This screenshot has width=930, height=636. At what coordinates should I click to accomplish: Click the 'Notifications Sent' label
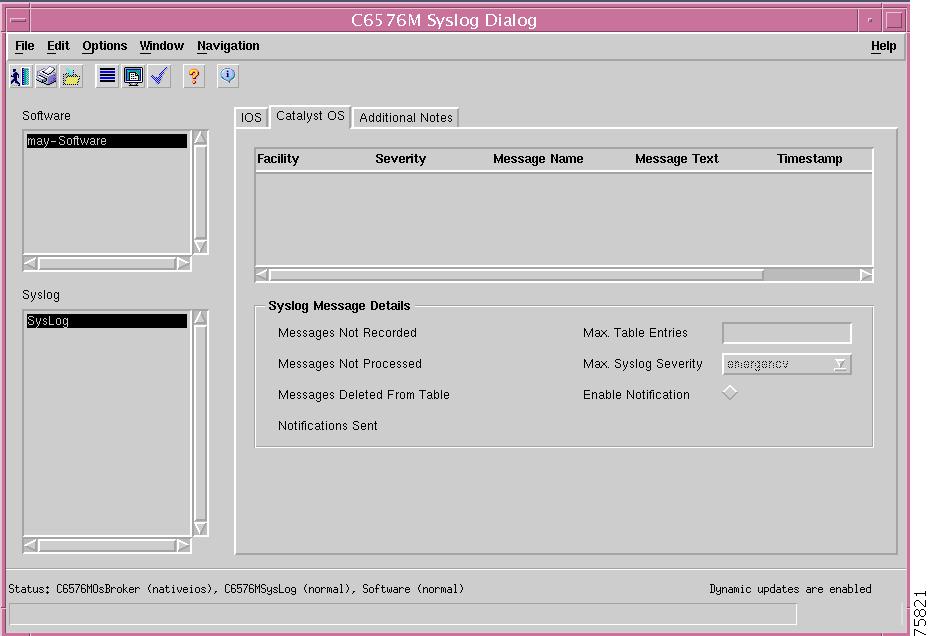327,425
